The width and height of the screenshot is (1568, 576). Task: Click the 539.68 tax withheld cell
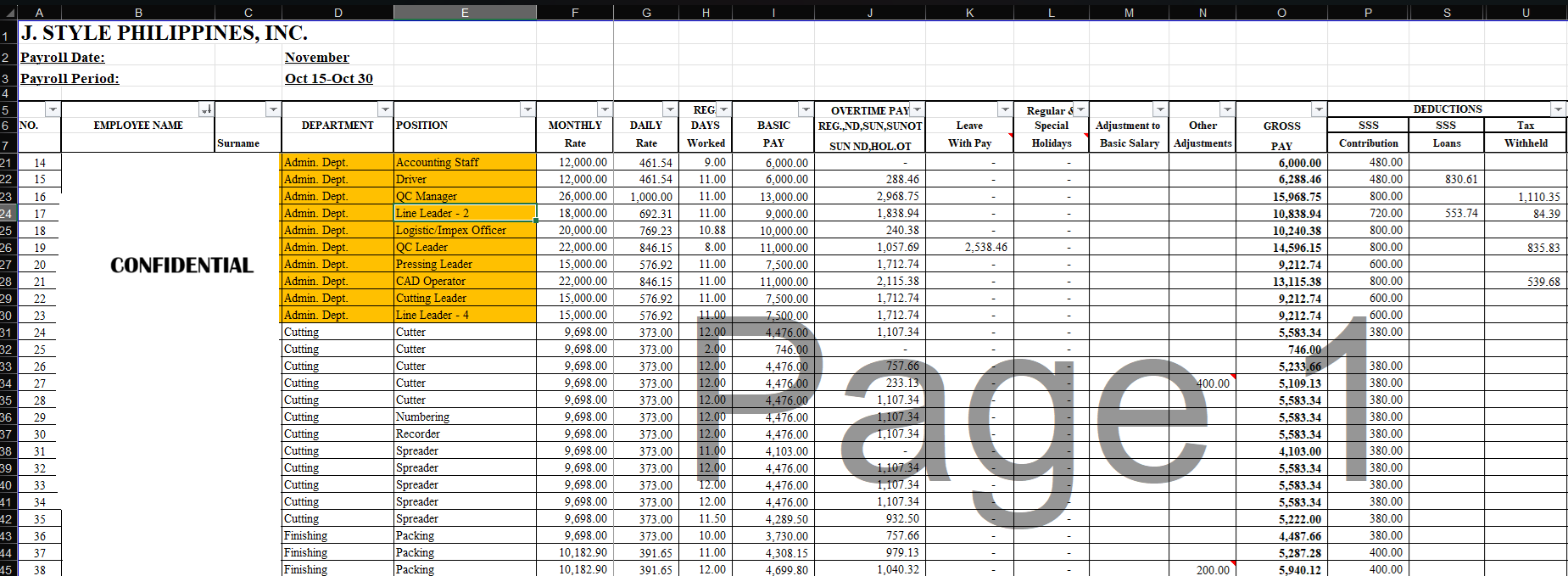pos(1526,281)
